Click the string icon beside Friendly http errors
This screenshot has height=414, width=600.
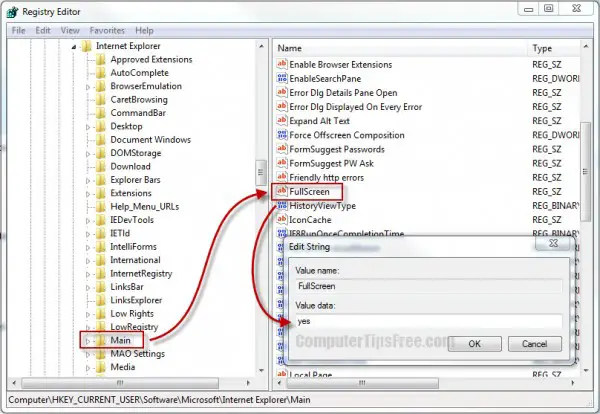[x=282, y=177]
